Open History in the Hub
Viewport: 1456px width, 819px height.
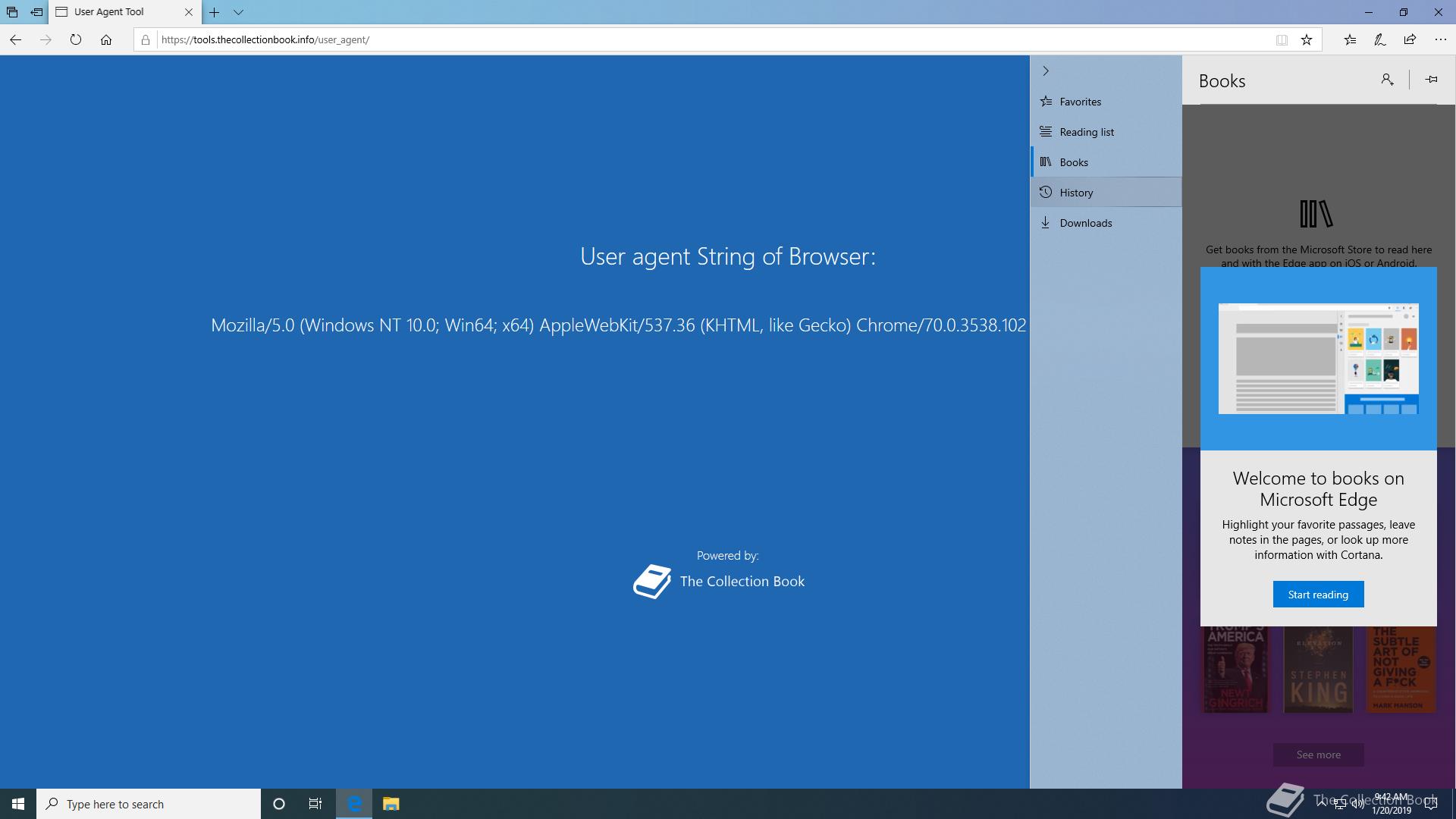coord(1106,193)
